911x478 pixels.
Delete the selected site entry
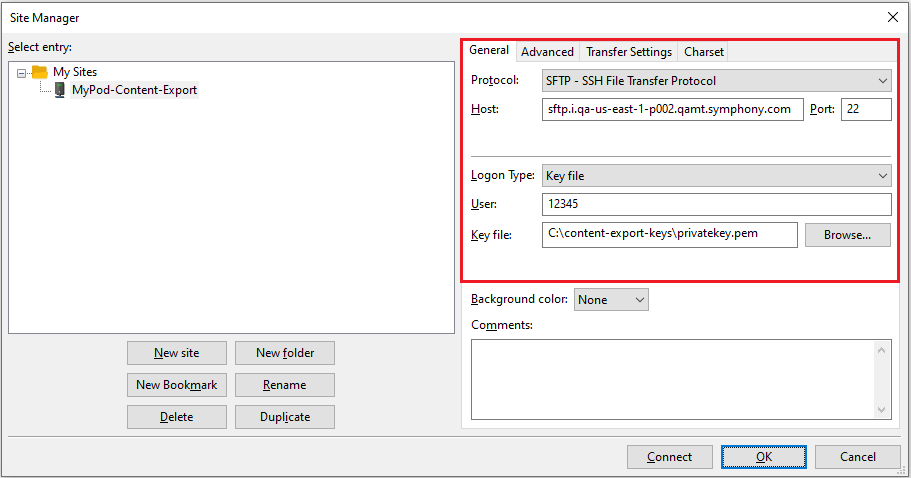177,417
